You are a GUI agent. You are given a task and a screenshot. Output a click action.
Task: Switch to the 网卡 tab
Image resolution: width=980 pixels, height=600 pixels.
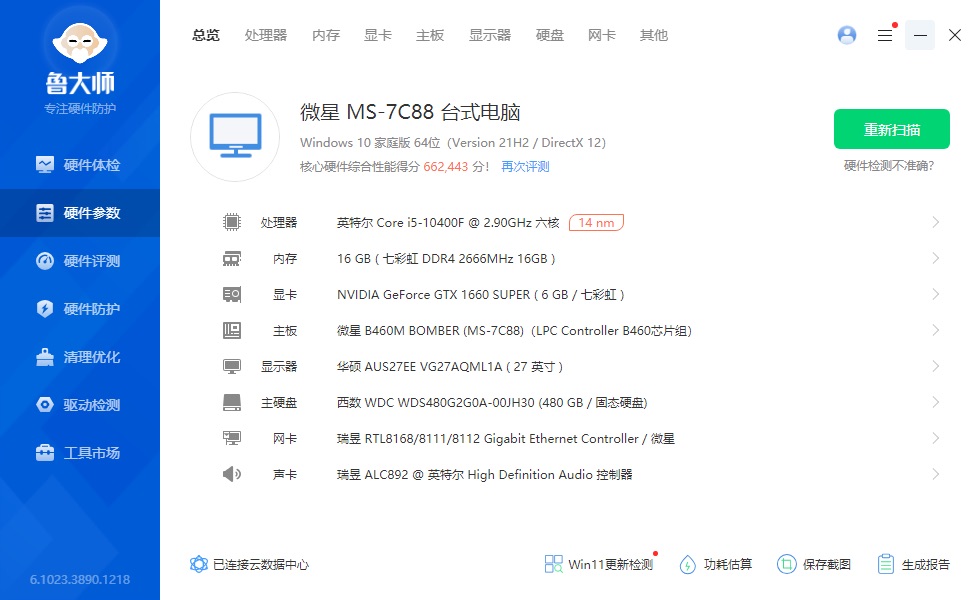[602, 36]
